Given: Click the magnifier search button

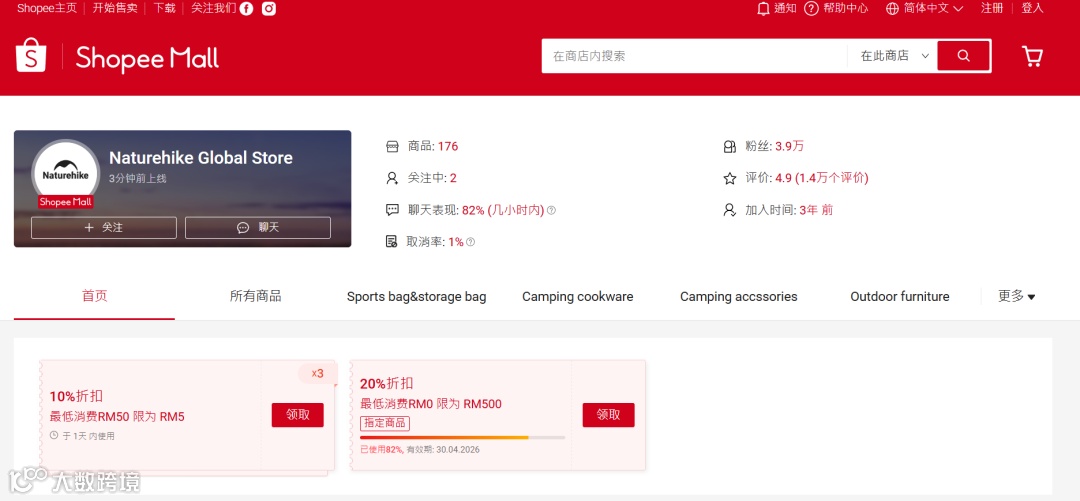Looking at the screenshot, I should click(x=964, y=56).
